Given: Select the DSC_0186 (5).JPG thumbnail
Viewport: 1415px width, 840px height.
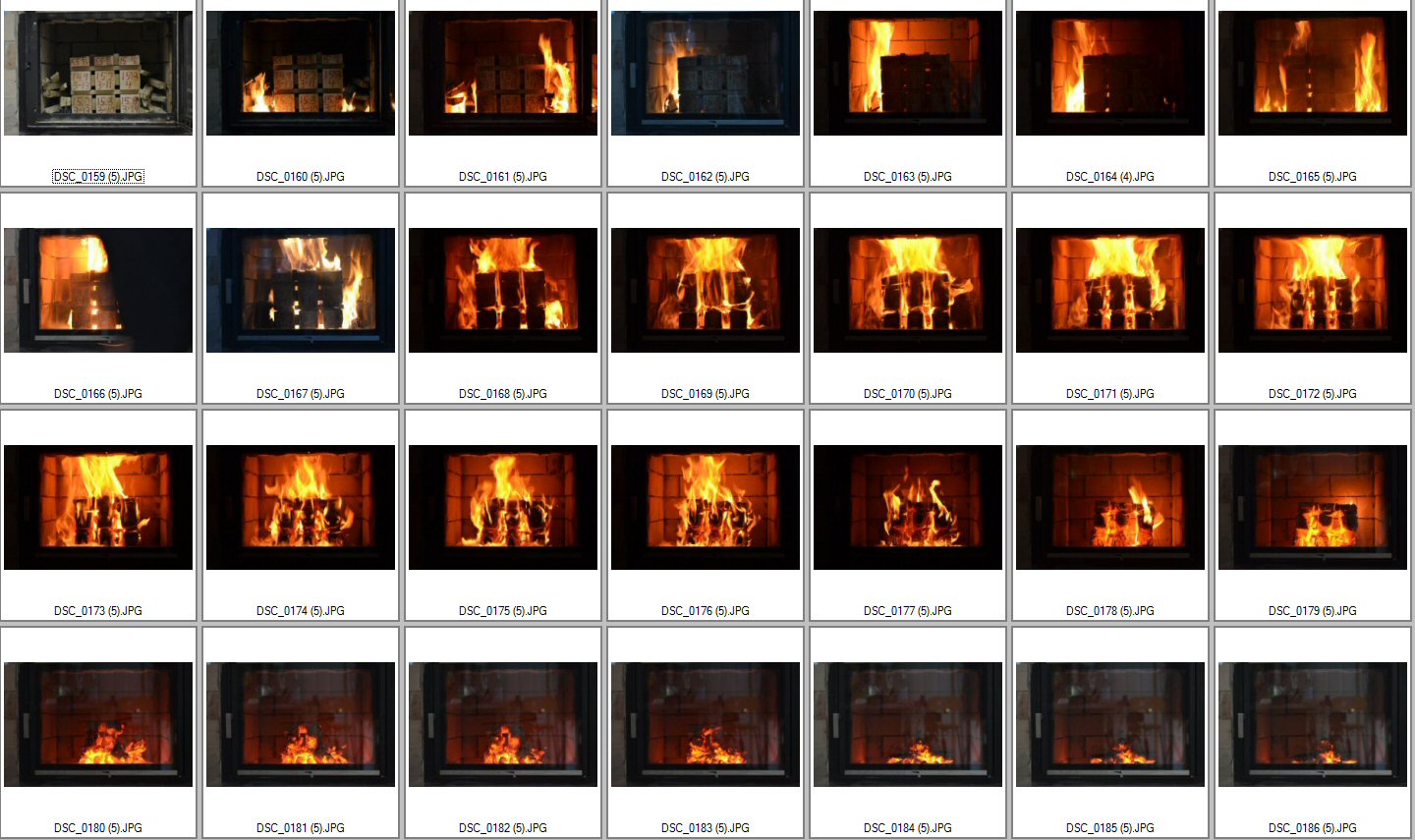Looking at the screenshot, I should tap(1313, 725).
